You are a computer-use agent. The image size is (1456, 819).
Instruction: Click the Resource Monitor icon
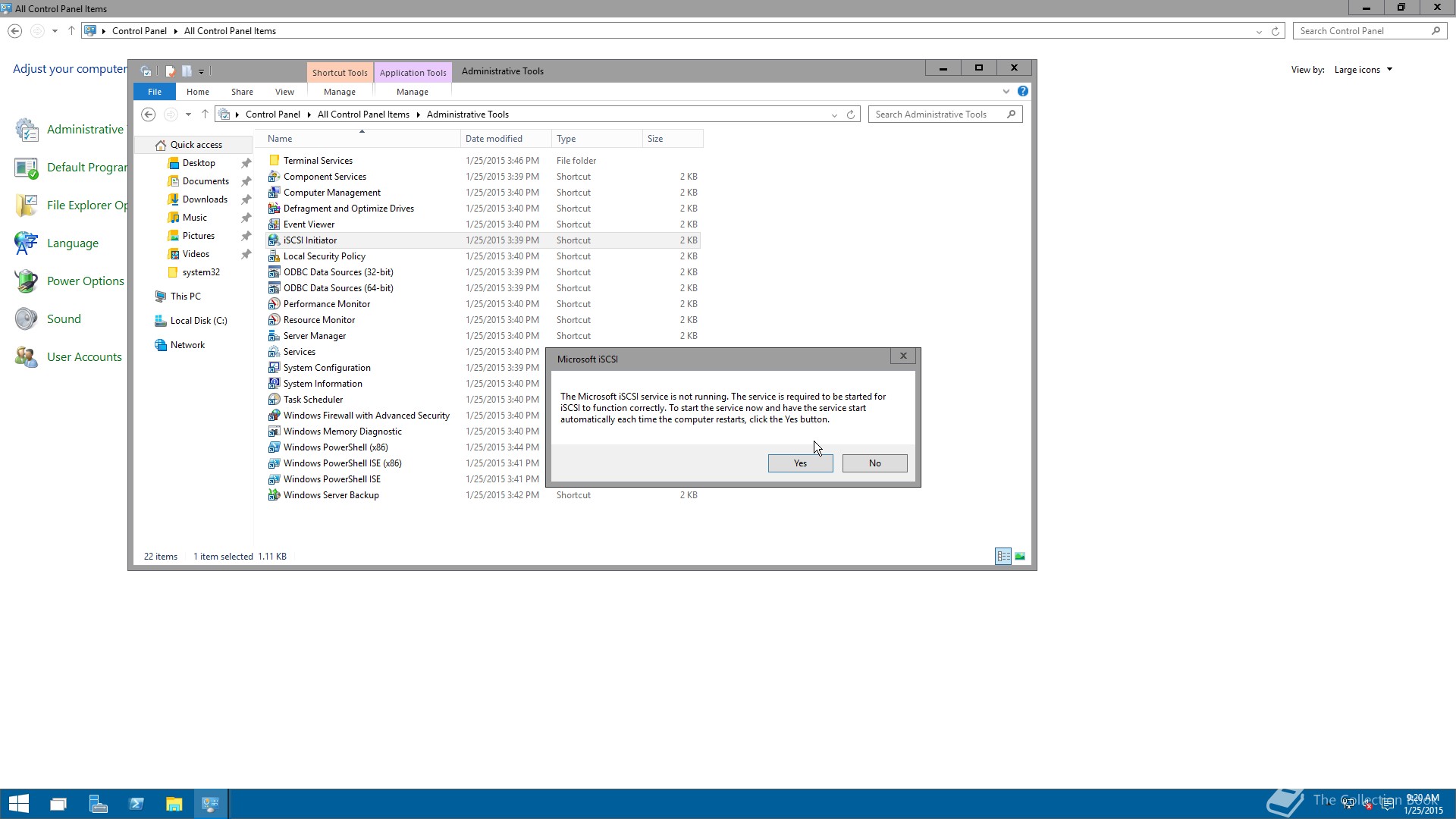(x=275, y=320)
